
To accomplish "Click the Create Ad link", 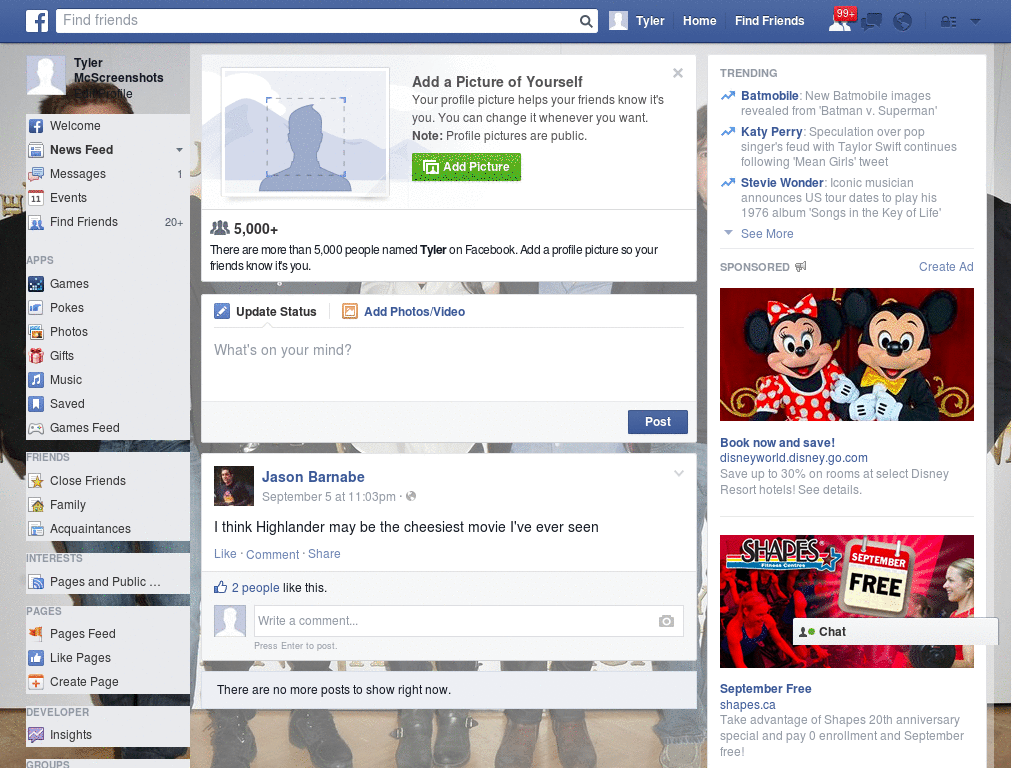I will 946,266.
